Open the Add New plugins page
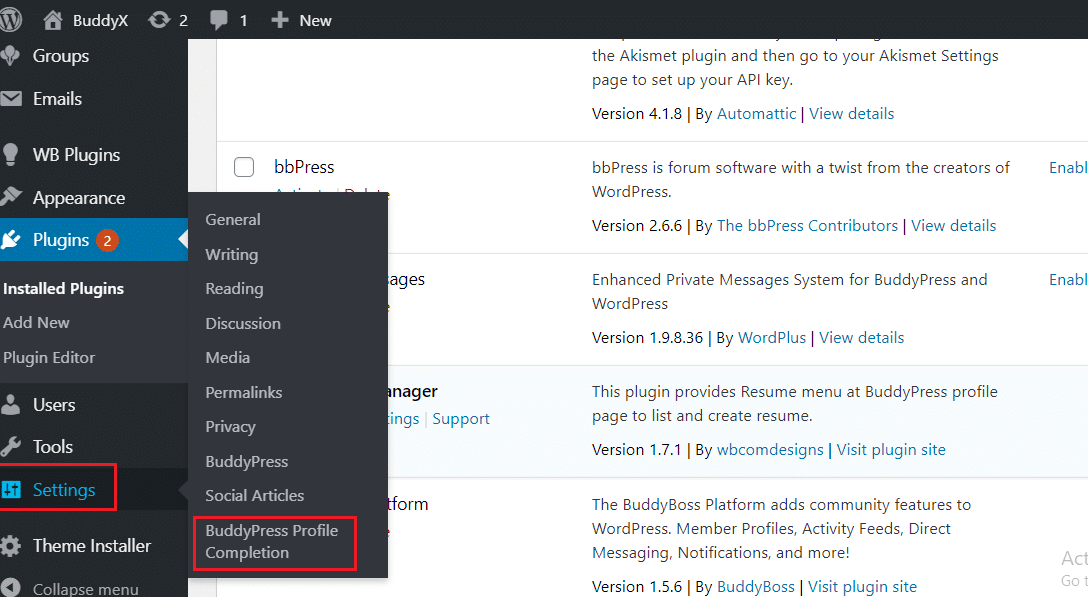 (x=36, y=323)
